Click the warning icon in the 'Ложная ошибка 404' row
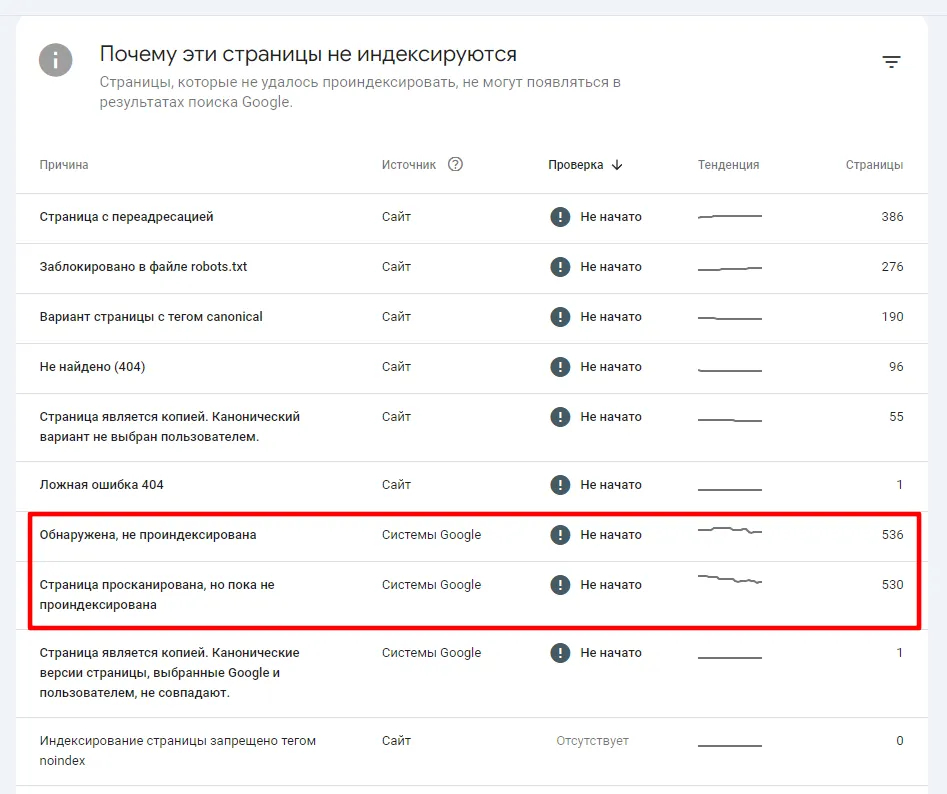This screenshot has height=794, width=947. (560, 485)
